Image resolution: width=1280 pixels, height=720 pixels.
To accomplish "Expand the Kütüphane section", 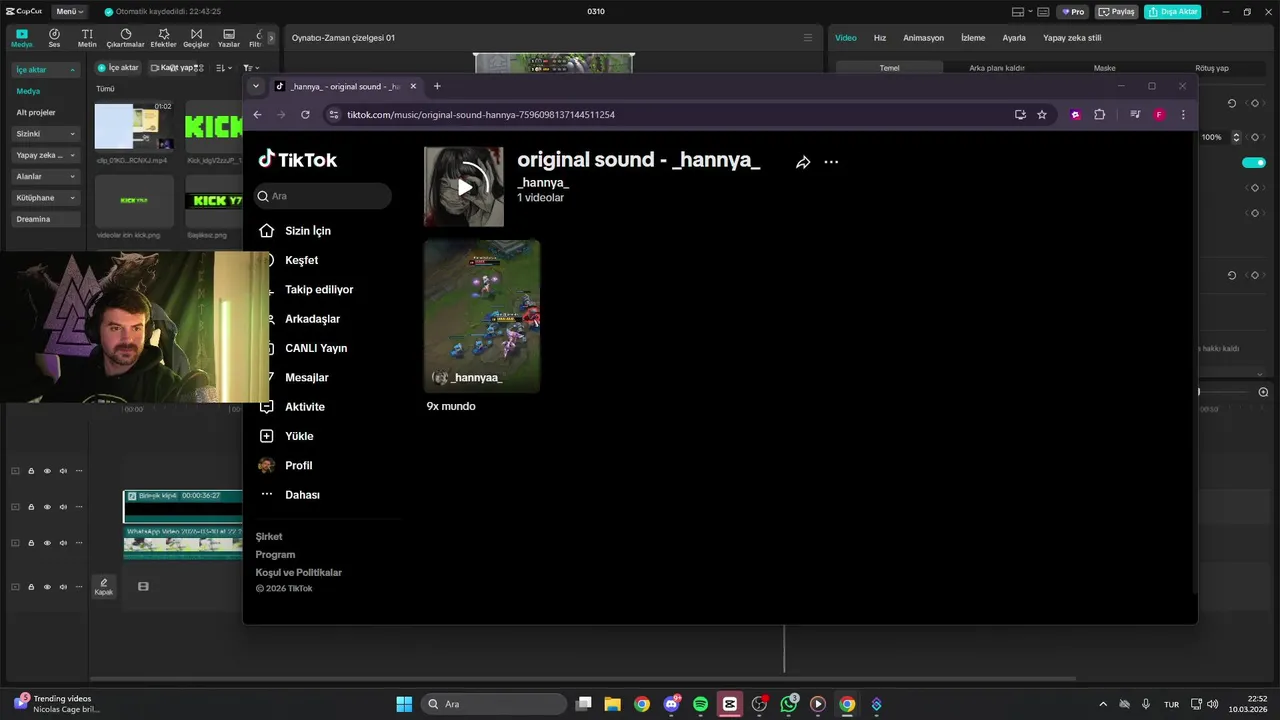I will (45, 198).
